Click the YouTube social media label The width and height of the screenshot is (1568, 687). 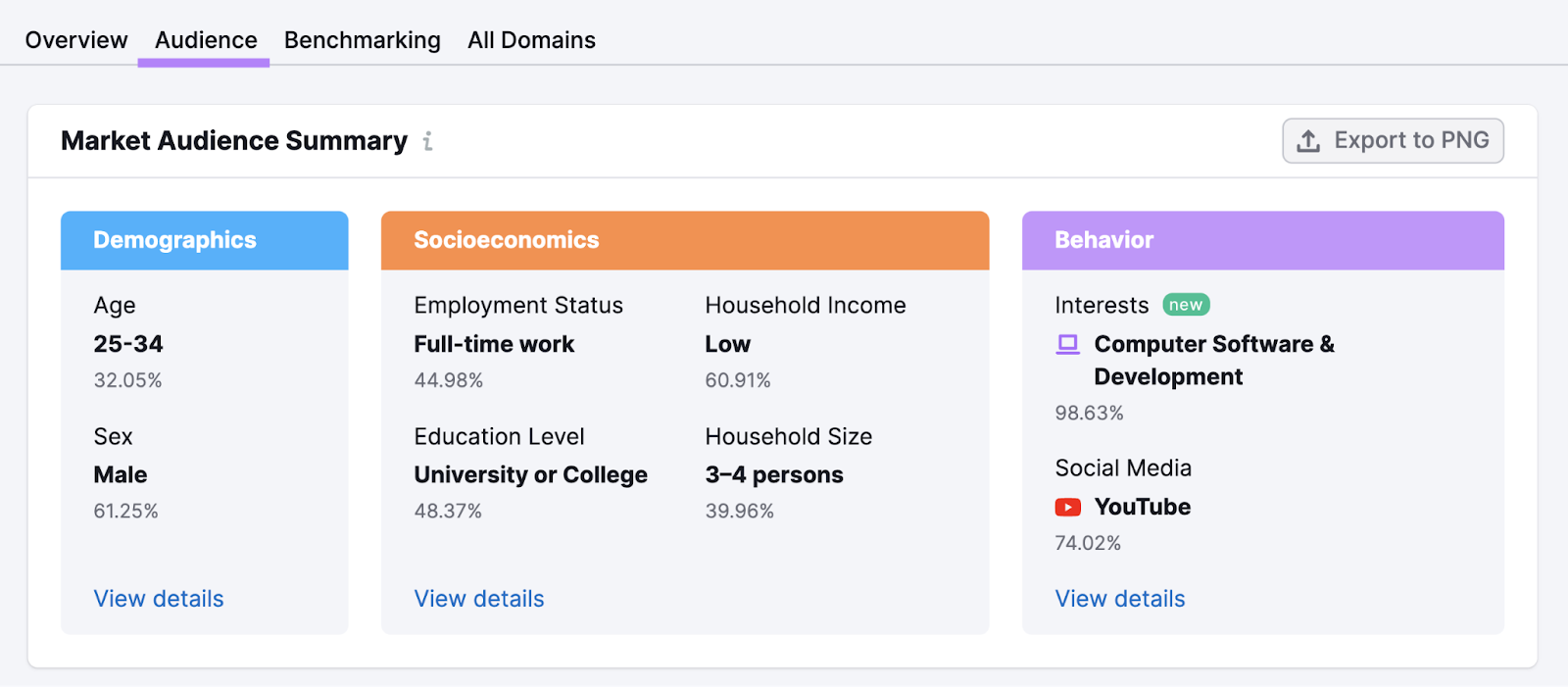click(x=1143, y=507)
